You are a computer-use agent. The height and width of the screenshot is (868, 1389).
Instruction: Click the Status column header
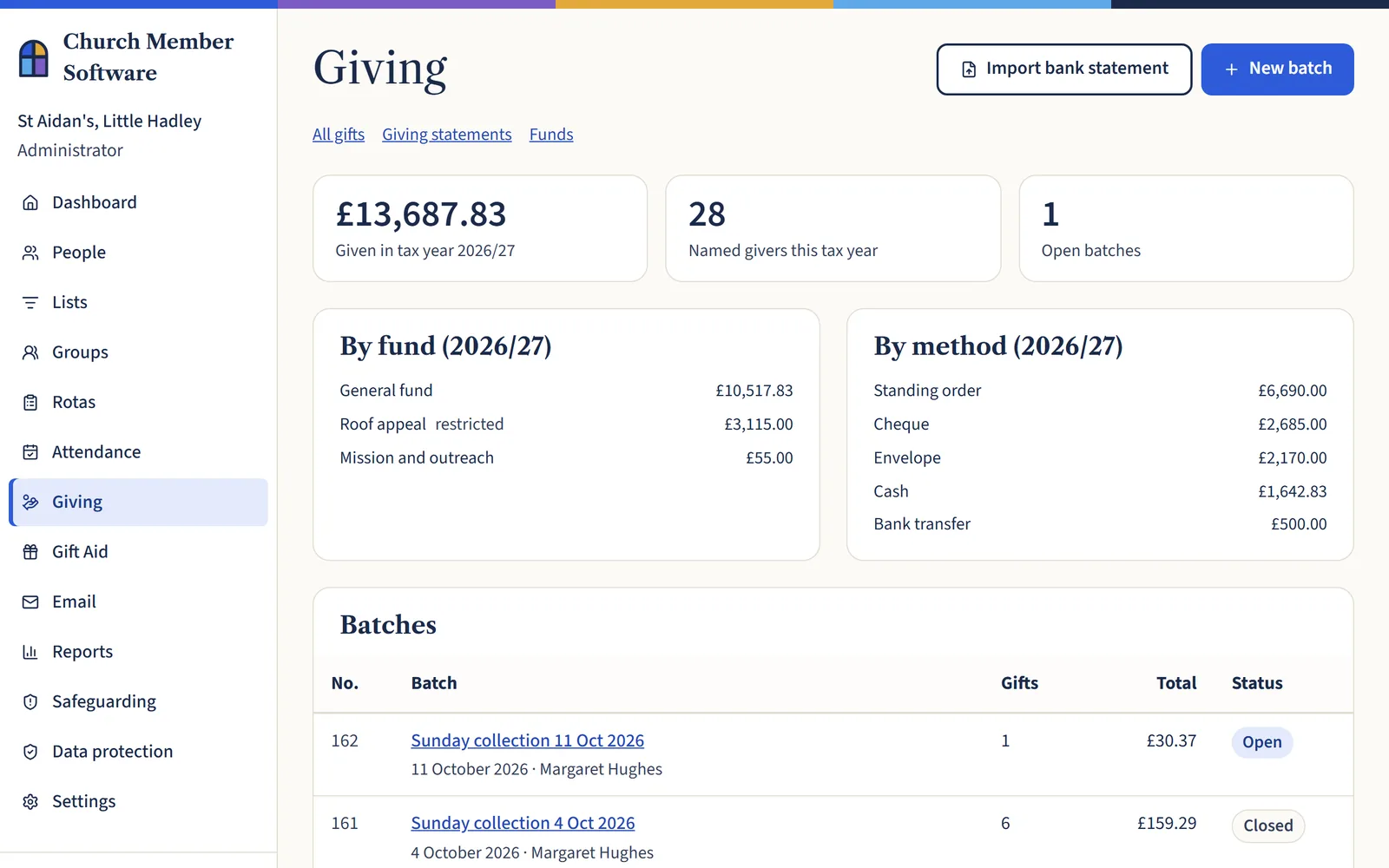coord(1257,683)
